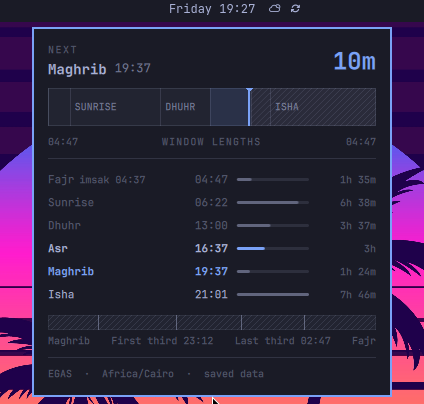Click the left 04:47 label under timeline
The width and height of the screenshot is (424, 404).
(63, 142)
